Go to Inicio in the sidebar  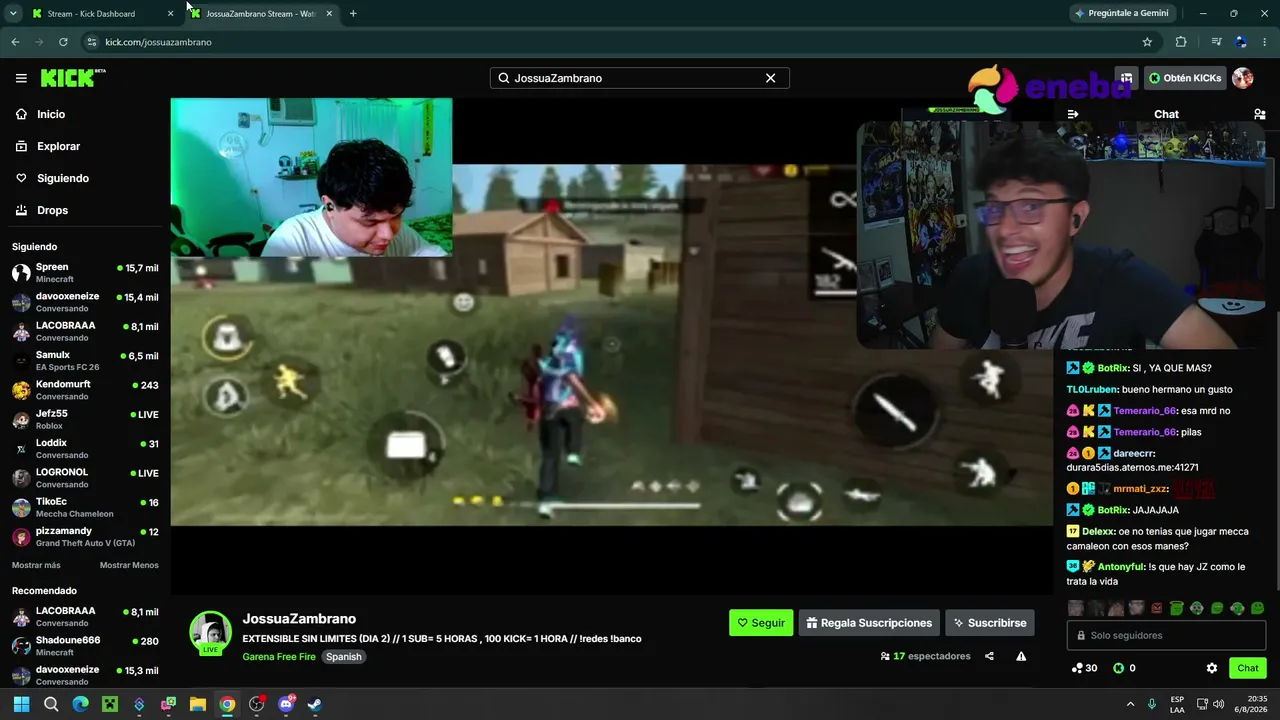tap(51, 114)
